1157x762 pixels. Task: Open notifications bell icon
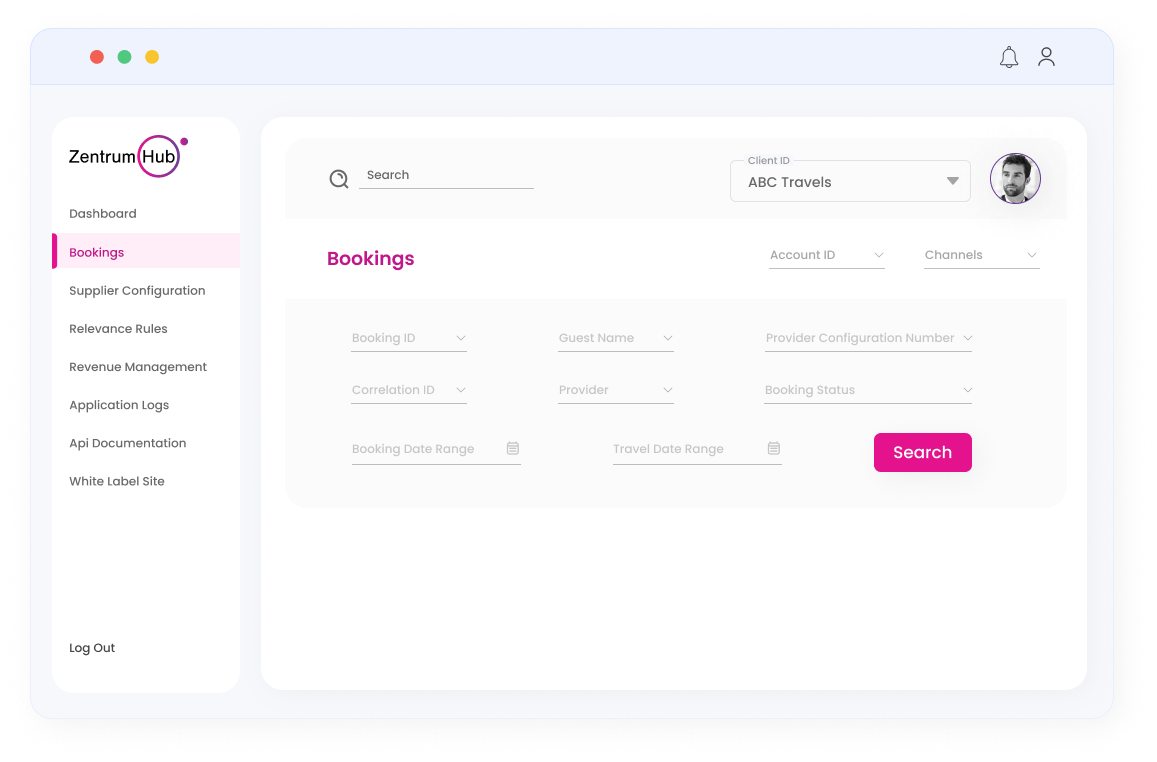coord(1009,58)
